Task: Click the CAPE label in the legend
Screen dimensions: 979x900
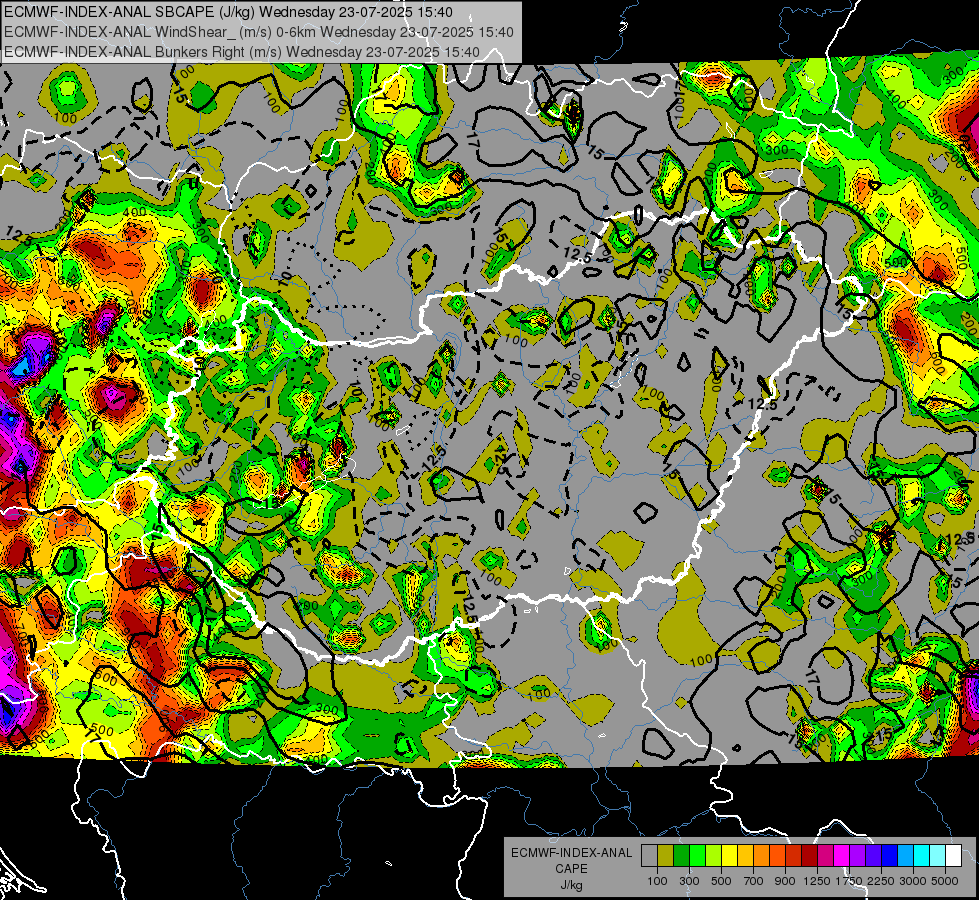Action: pos(571,869)
